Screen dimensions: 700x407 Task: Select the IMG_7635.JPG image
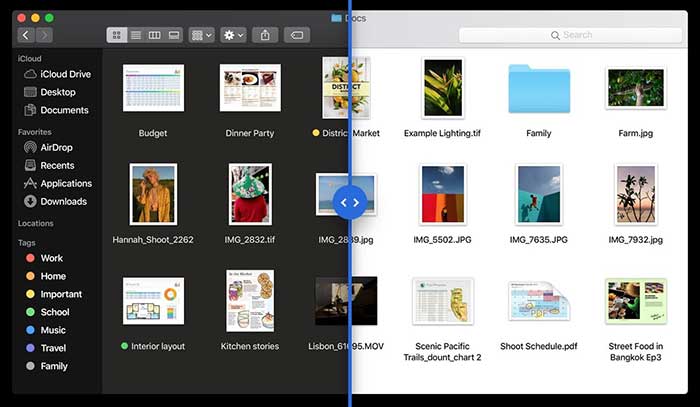539,194
